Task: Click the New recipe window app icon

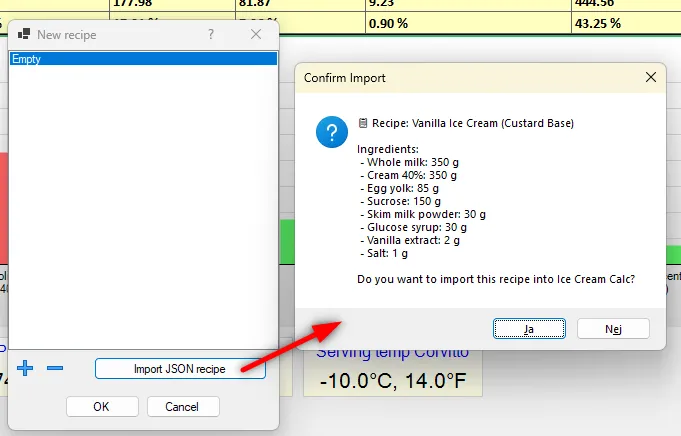Action: click(24, 34)
